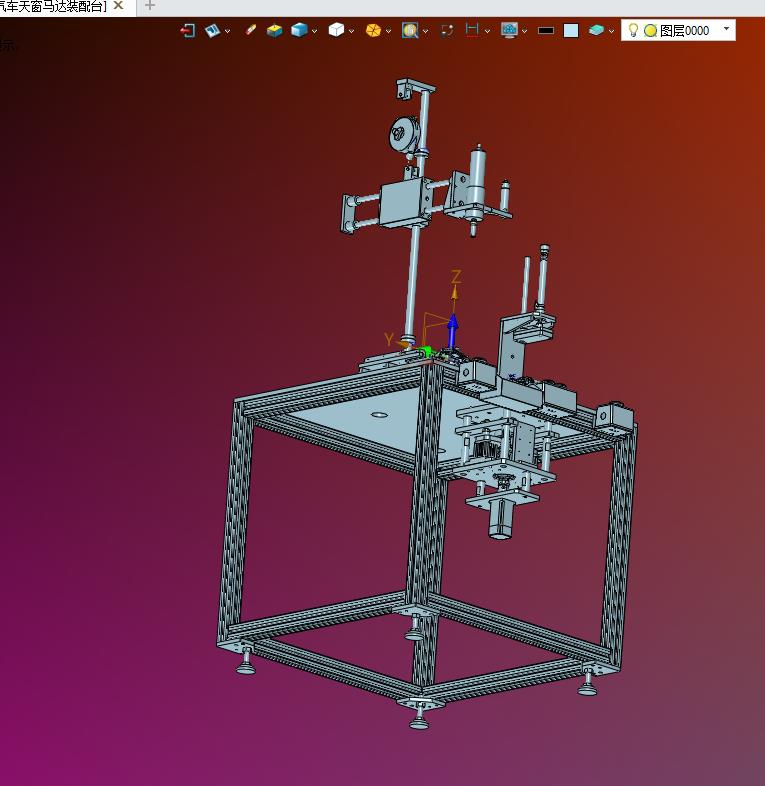Click the red pencil icon in the toolbar
The image size is (765, 786).
(x=250, y=30)
